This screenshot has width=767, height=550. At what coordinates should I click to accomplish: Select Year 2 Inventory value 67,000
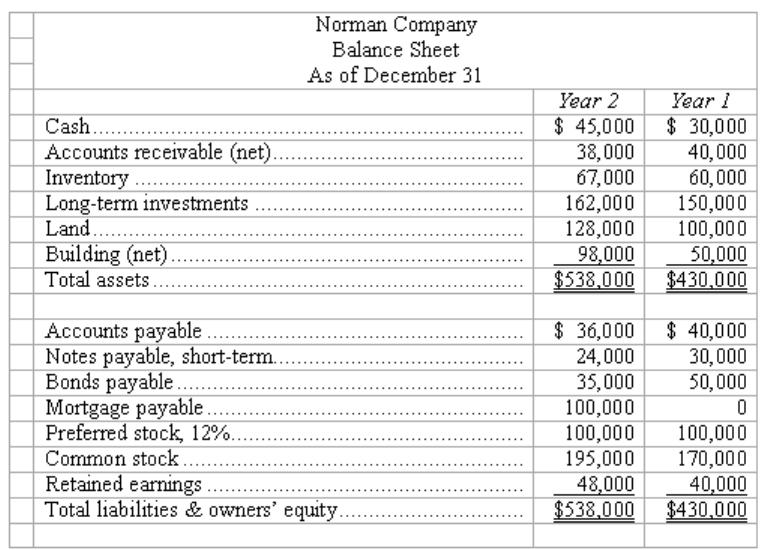coord(605,178)
